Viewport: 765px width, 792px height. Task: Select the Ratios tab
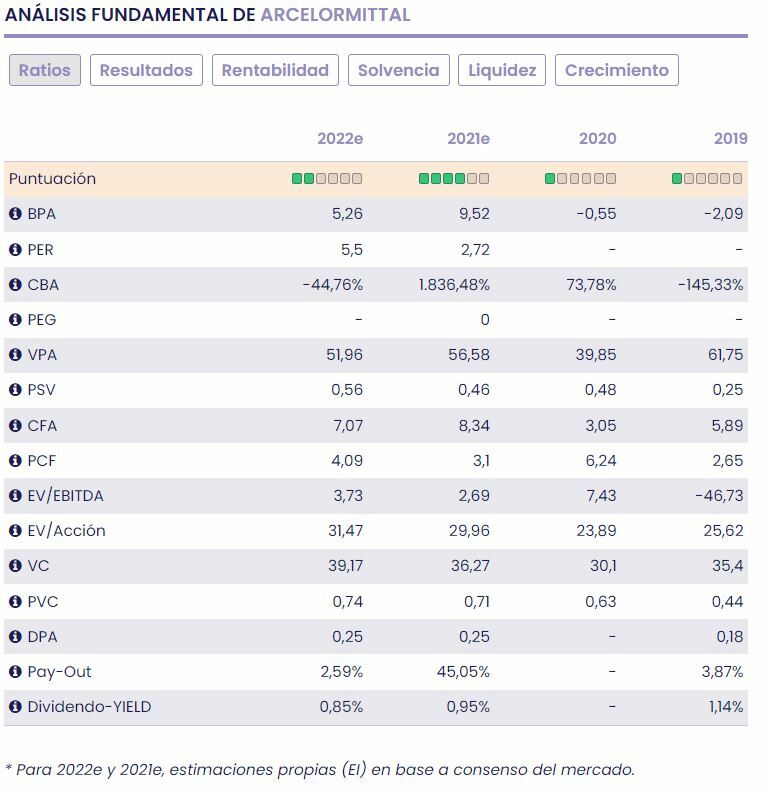click(x=45, y=70)
